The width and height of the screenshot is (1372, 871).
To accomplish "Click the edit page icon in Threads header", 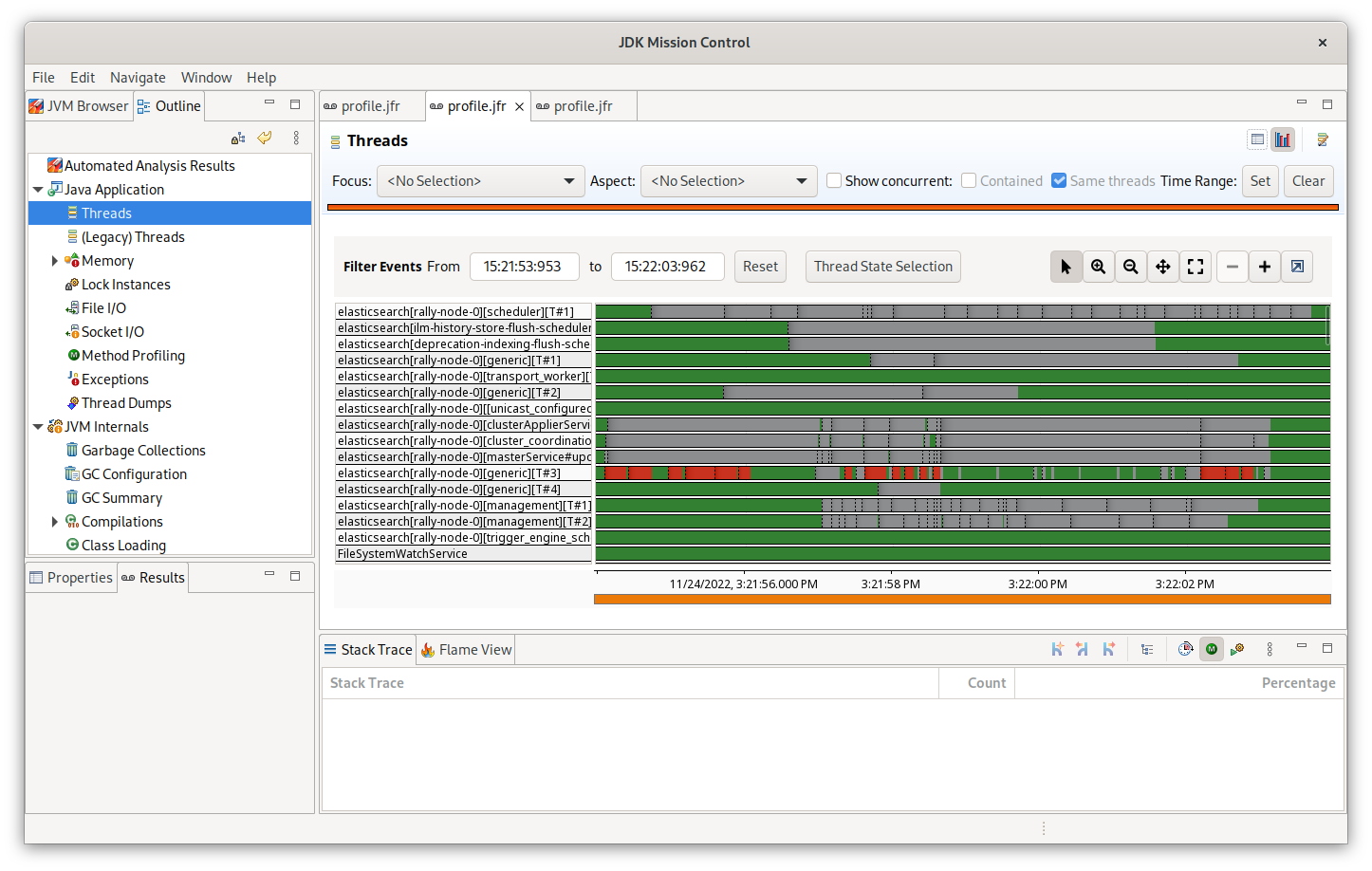I will [1323, 139].
